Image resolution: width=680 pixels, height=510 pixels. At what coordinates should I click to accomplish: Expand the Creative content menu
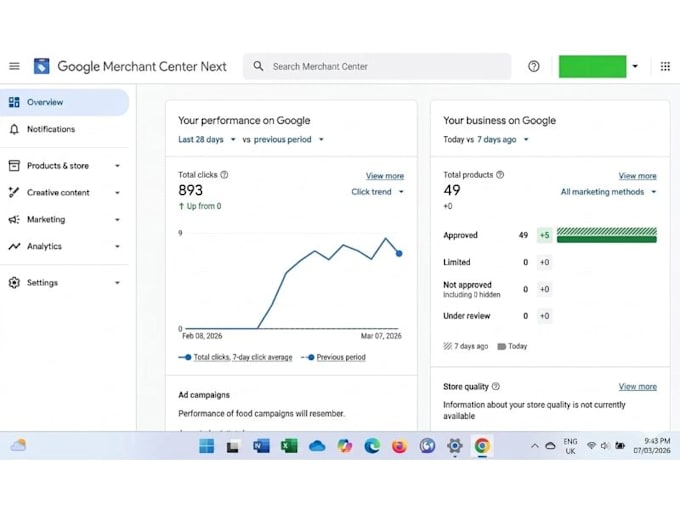point(117,193)
